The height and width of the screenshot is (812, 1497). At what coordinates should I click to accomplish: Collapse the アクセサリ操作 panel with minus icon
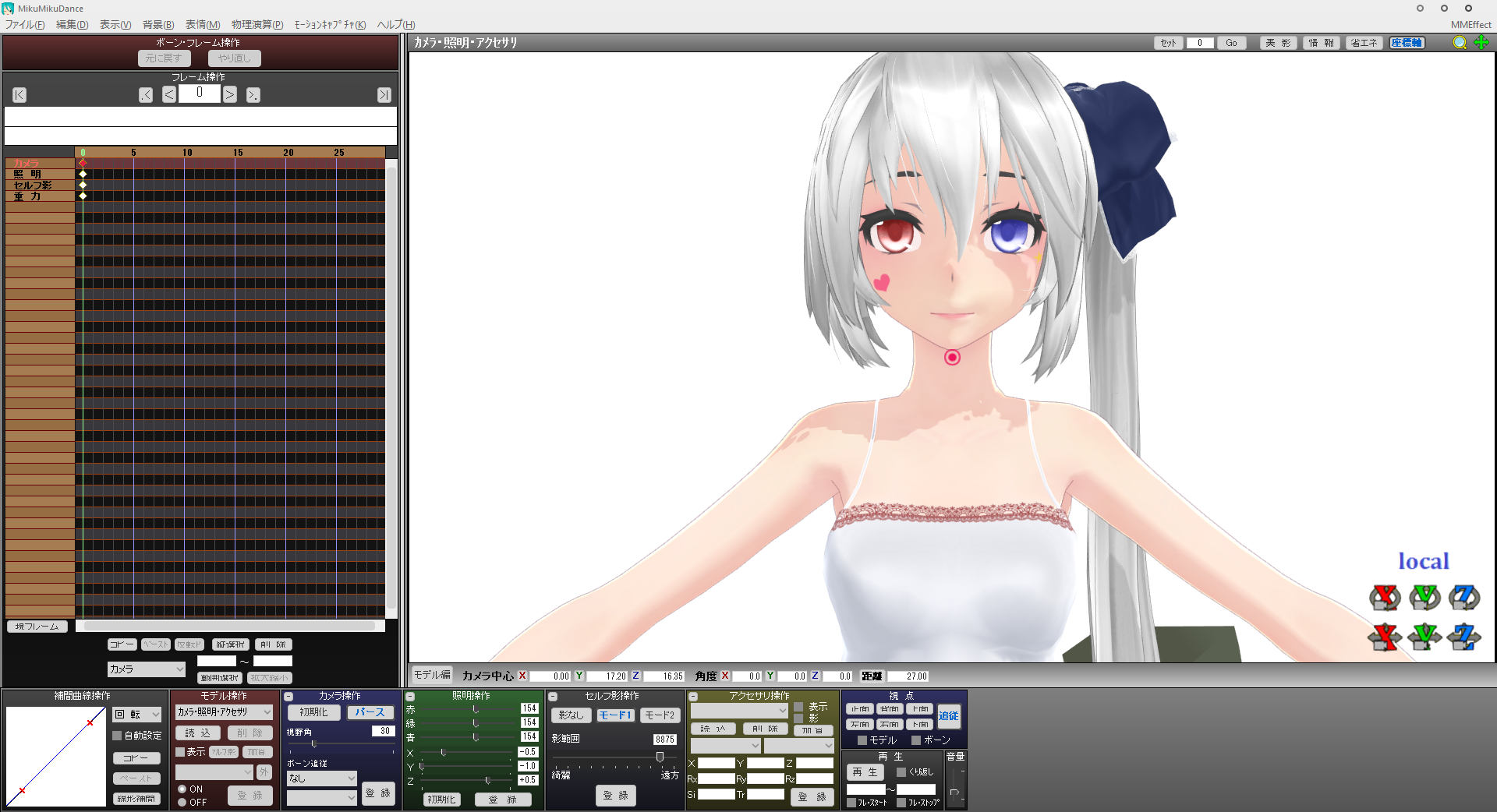point(693,697)
